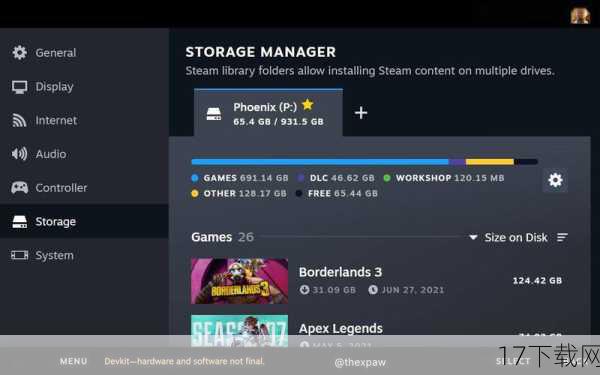
Task: Add a new drive with plus icon
Action: click(361, 113)
